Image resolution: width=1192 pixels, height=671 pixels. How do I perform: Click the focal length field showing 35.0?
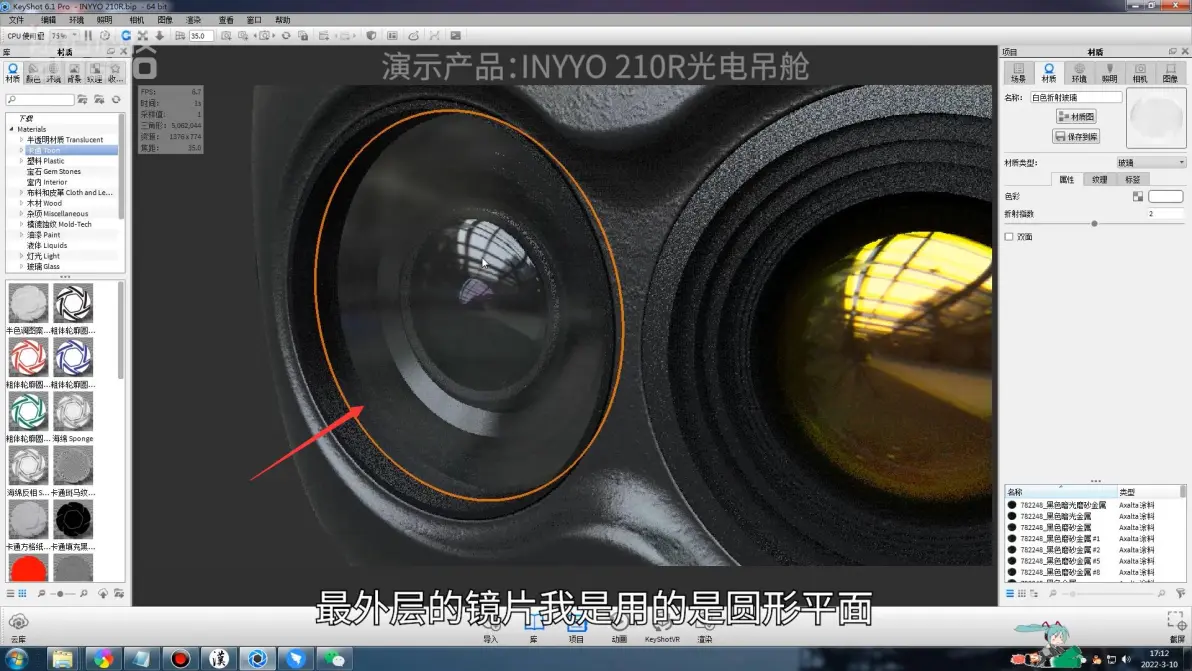pos(200,36)
